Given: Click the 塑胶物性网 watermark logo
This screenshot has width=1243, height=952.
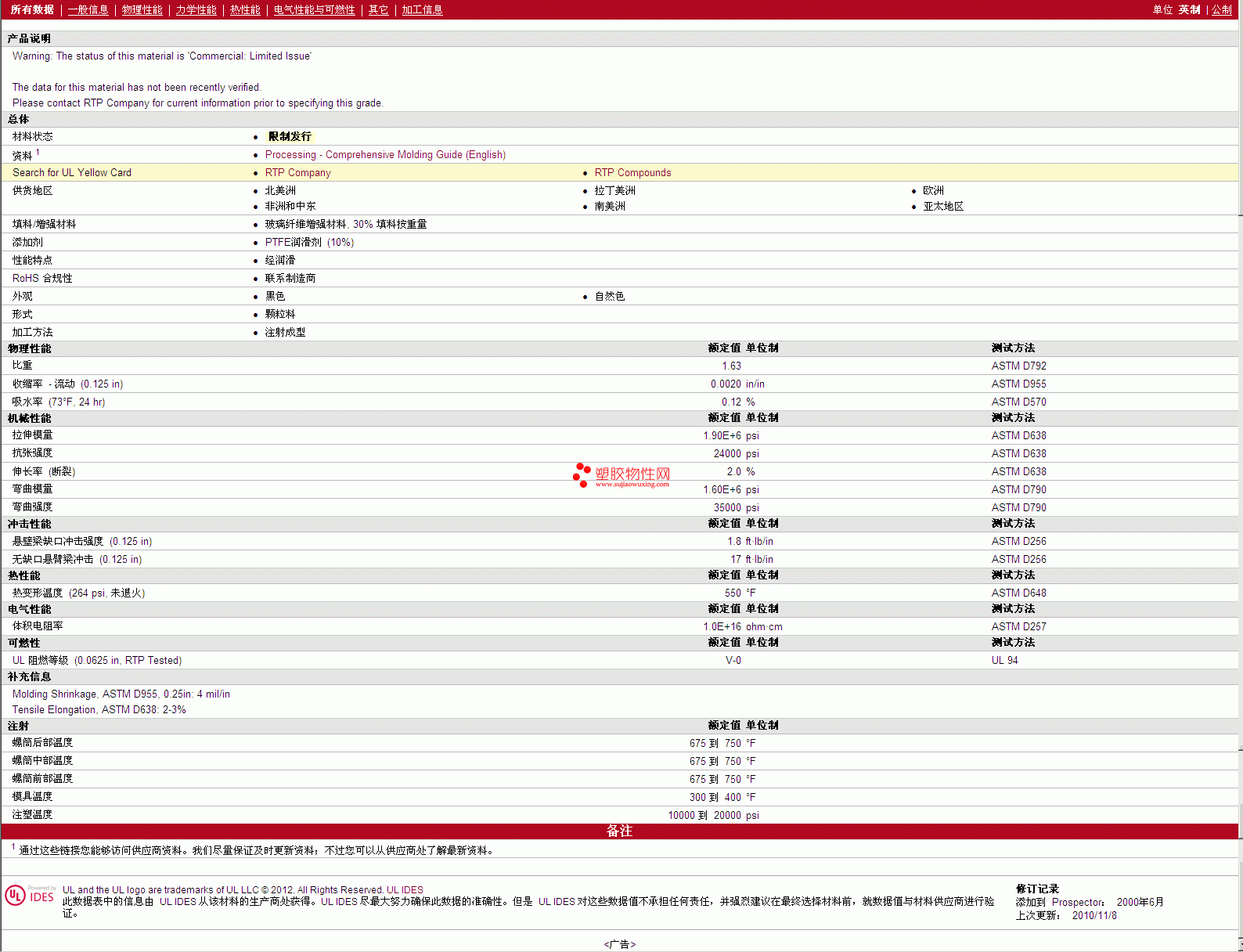Looking at the screenshot, I should pos(621,475).
